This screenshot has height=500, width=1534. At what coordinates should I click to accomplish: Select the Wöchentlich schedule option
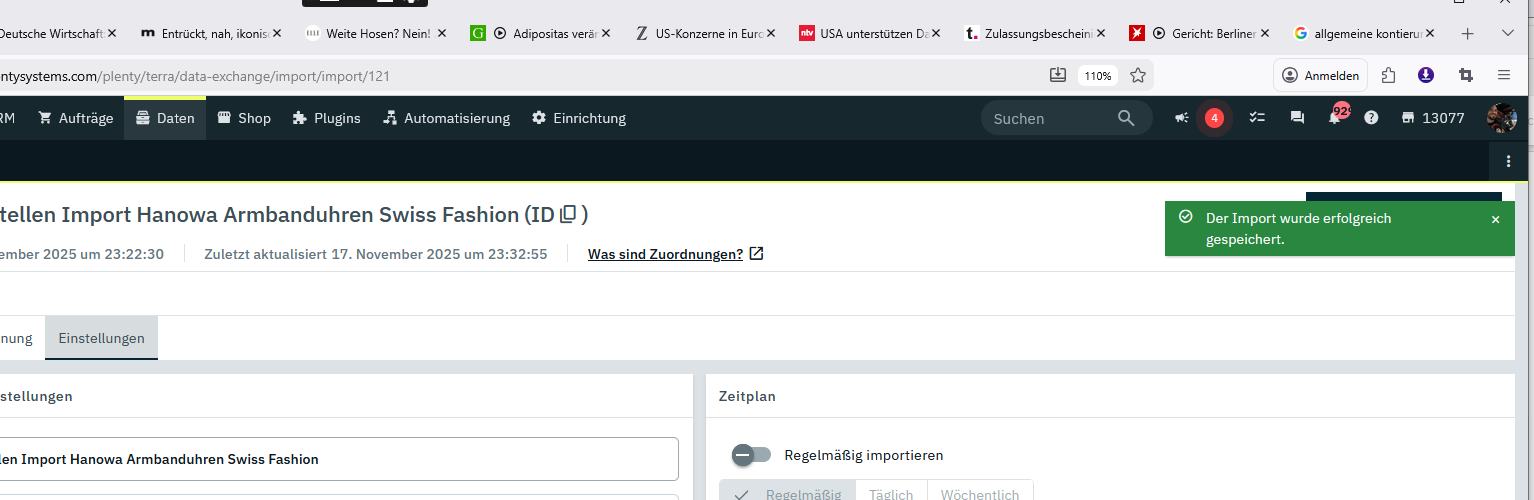(979, 493)
